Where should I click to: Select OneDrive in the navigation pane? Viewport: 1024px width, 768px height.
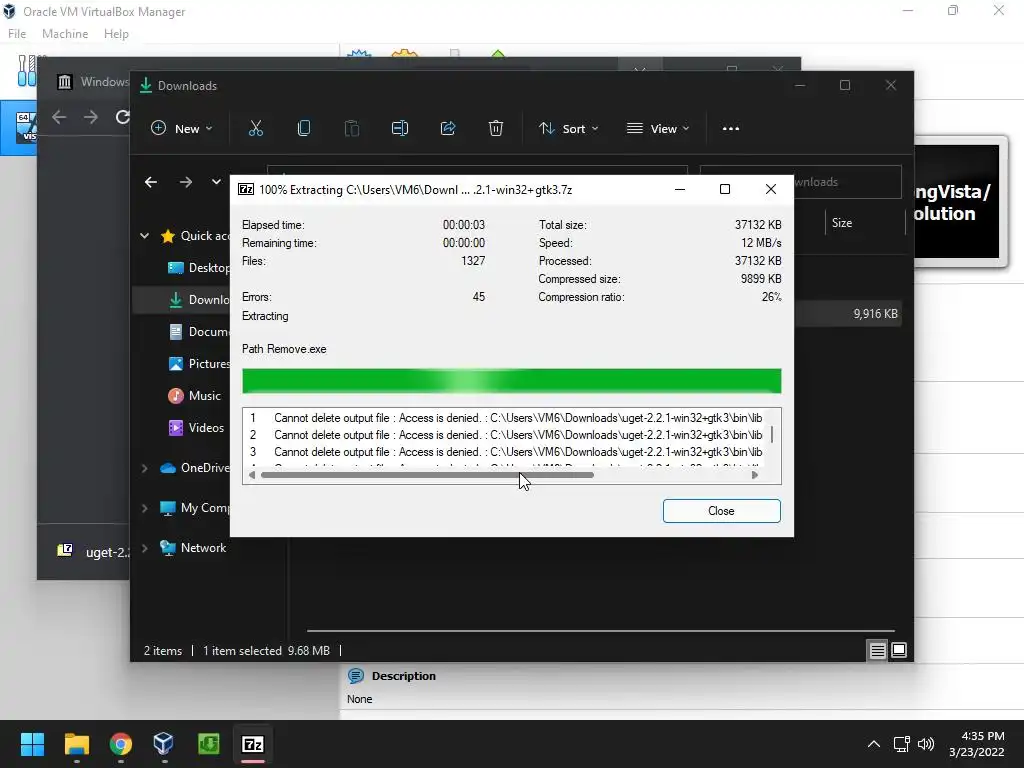(x=195, y=468)
